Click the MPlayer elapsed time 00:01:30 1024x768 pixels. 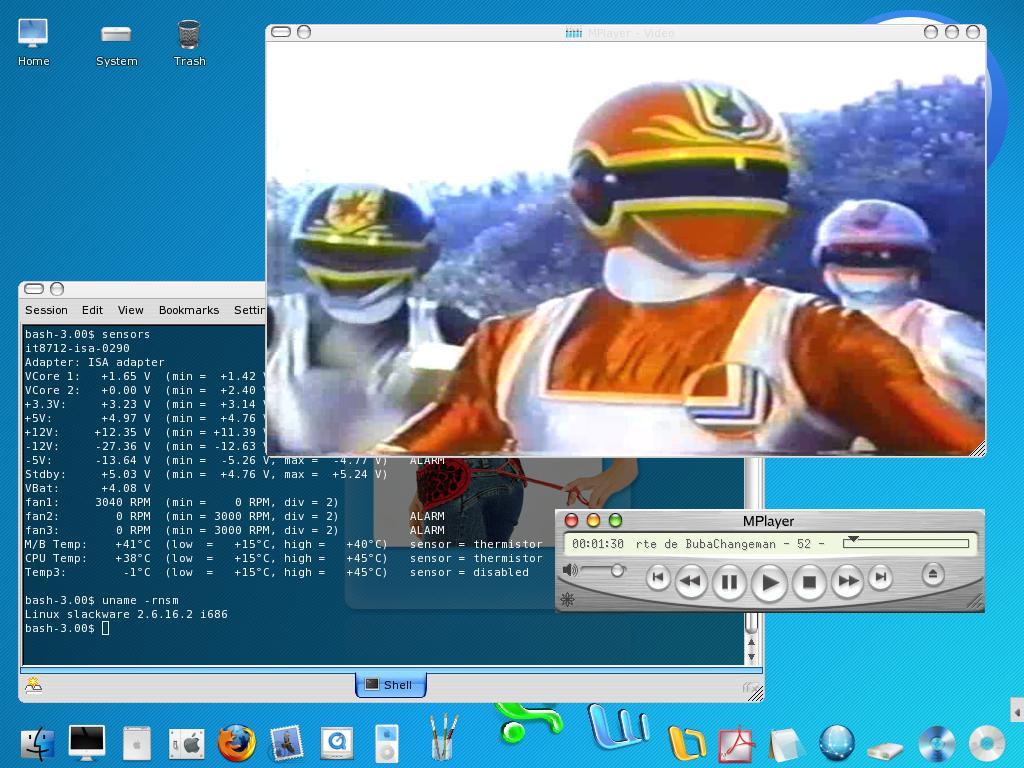tap(598, 544)
